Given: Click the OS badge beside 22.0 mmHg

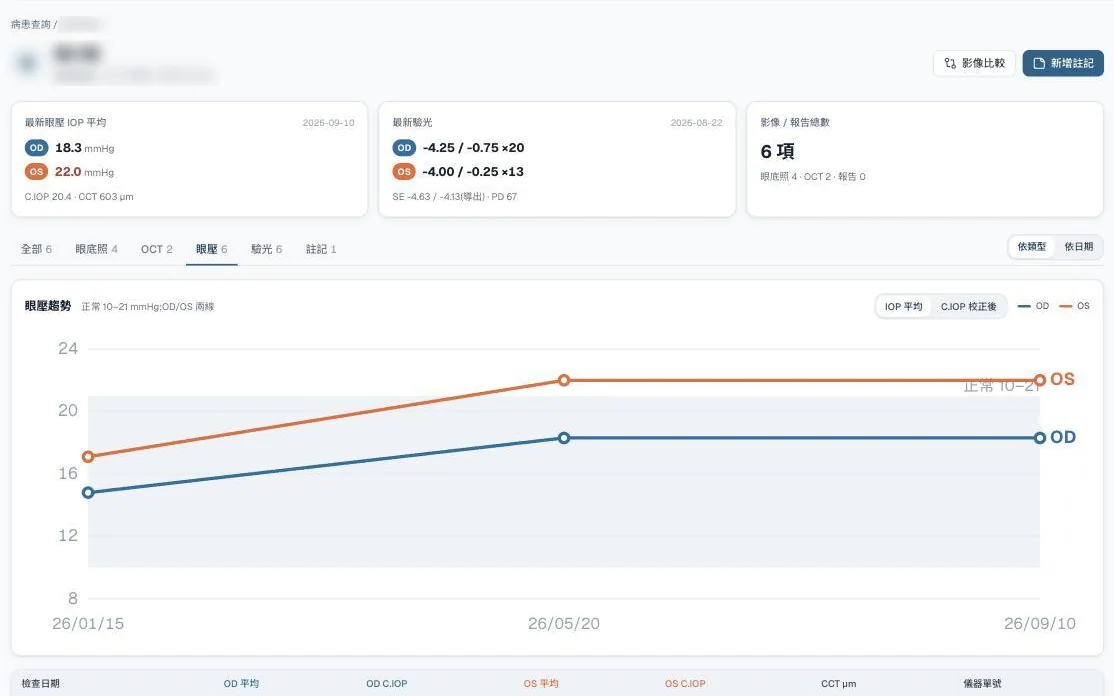Looking at the screenshot, I should tap(37, 172).
